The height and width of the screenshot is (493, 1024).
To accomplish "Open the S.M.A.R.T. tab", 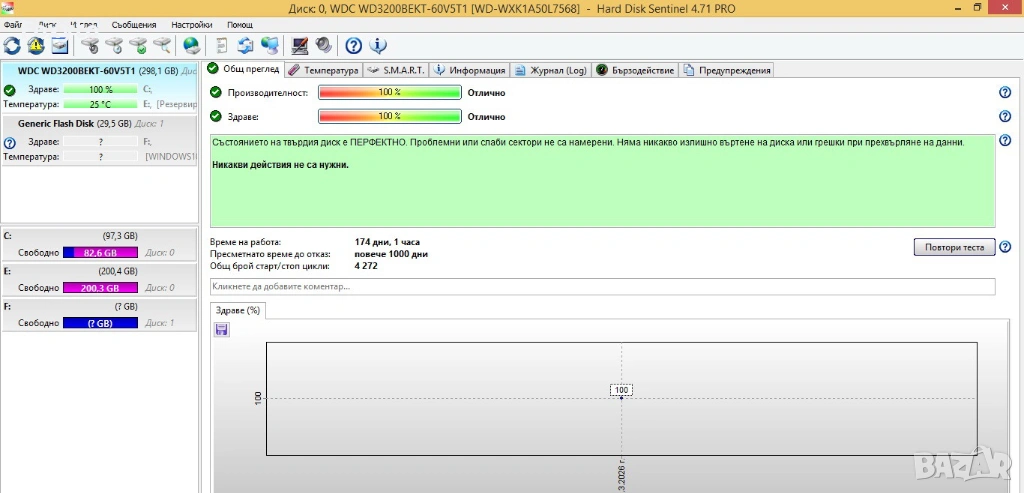I will click(397, 70).
